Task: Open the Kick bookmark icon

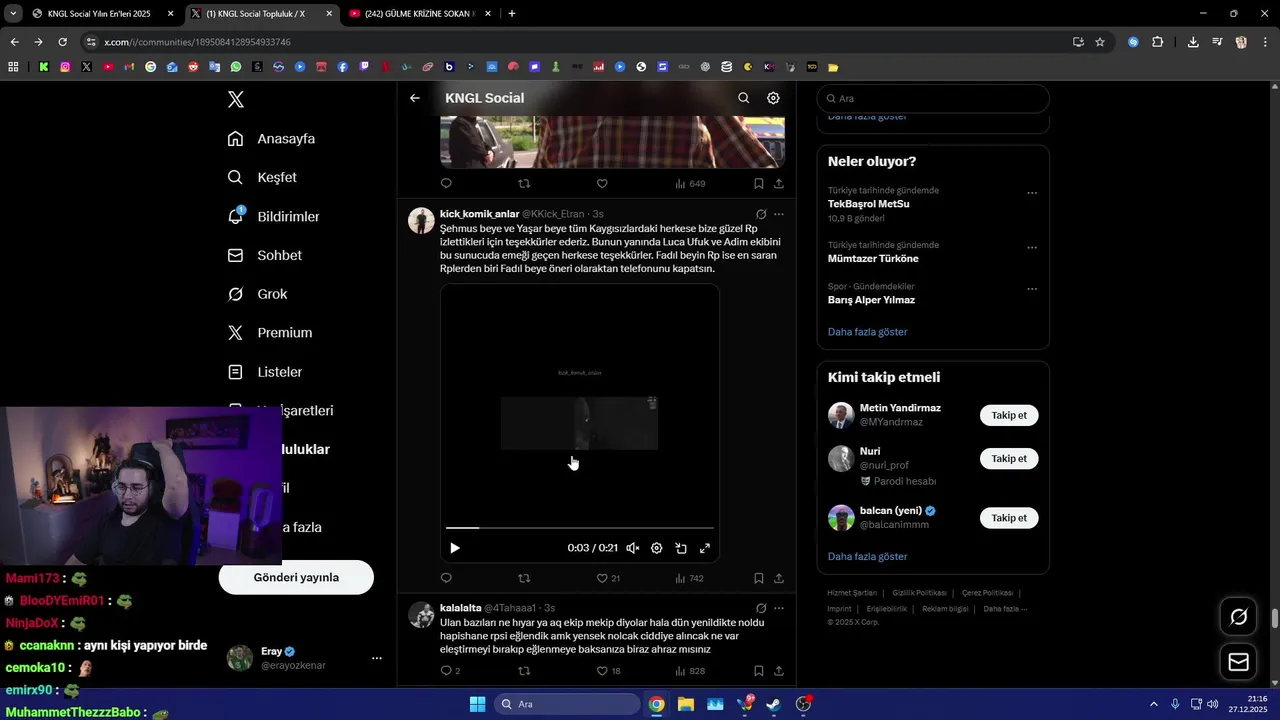Action: click(x=44, y=67)
